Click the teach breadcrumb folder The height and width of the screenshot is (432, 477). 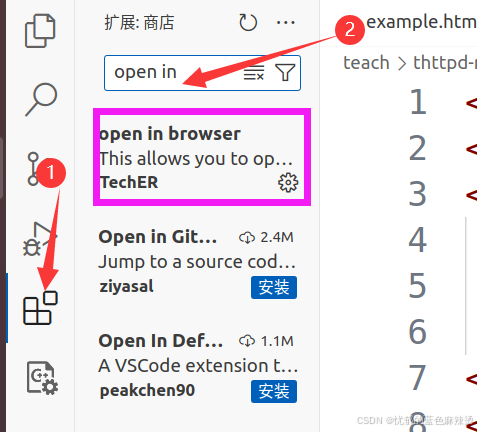[x=366, y=63]
